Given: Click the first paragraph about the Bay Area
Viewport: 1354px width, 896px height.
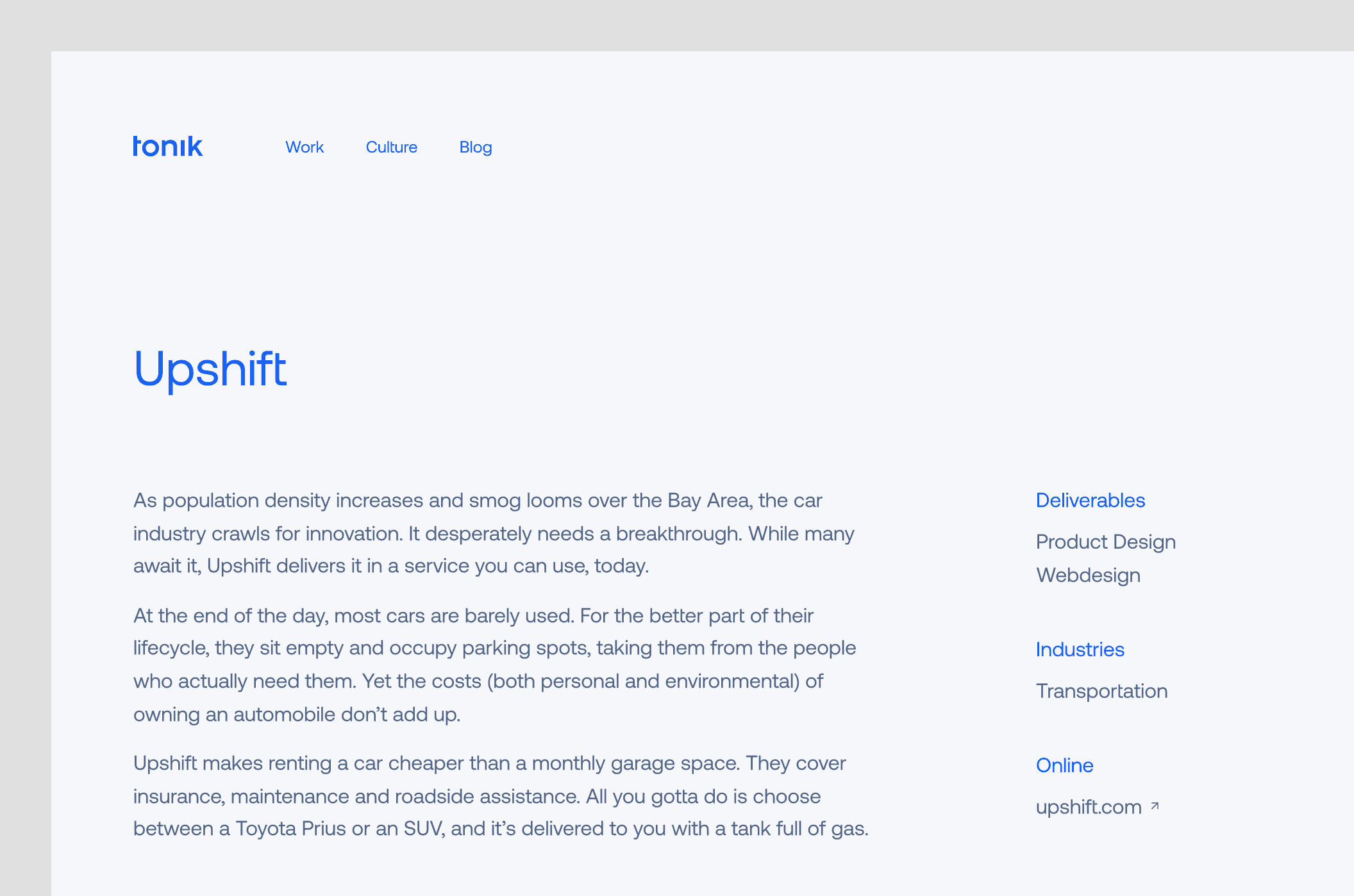Looking at the screenshot, I should [494, 533].
